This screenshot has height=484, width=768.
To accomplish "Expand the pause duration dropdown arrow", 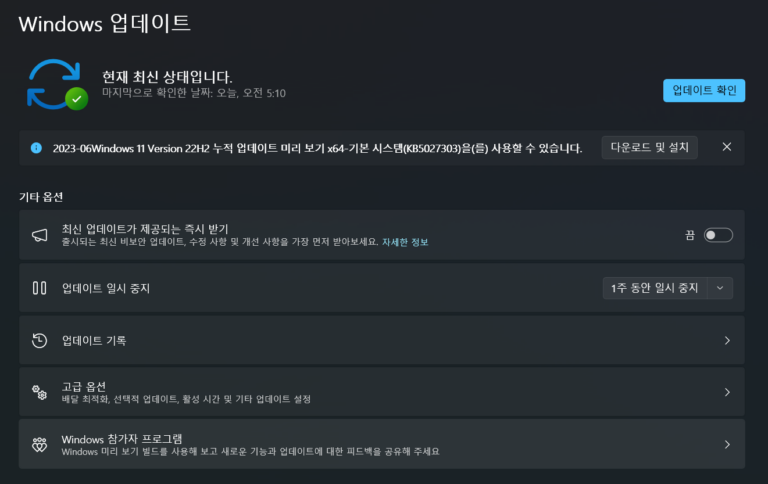I will pos(720,288).
